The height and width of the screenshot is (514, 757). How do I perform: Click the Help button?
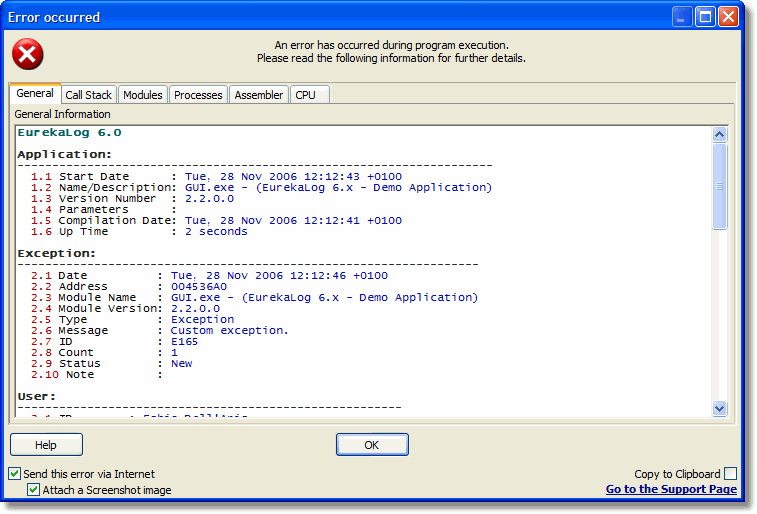tap(46, 445)
